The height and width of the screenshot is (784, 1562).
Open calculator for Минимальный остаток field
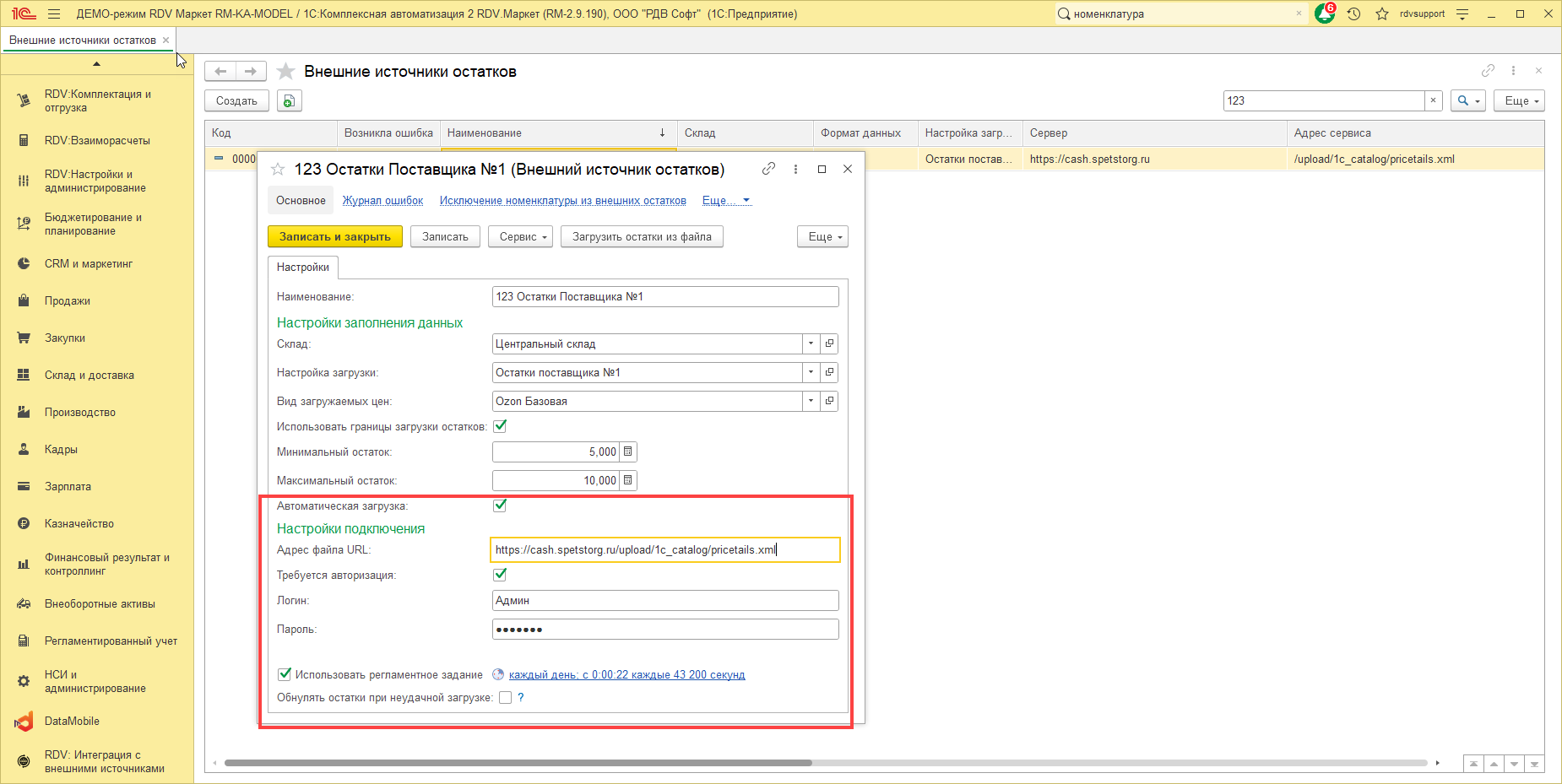(628, 452)
